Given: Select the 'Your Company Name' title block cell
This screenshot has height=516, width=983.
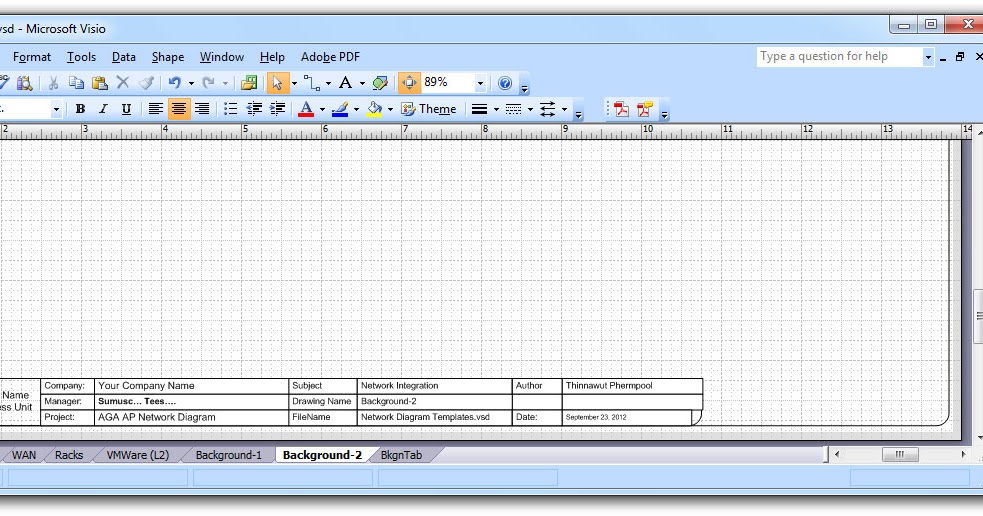Looking at the screenshot, I should click(191, 386).
